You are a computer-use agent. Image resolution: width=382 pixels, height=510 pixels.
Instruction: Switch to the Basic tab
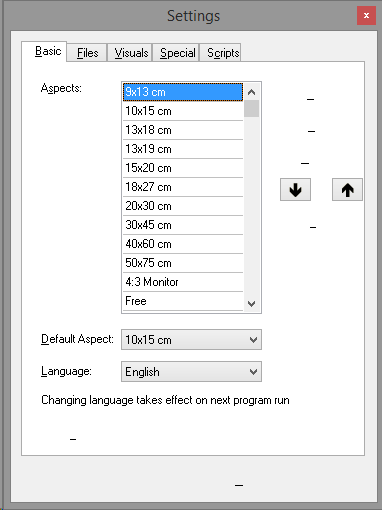(44, 51)
